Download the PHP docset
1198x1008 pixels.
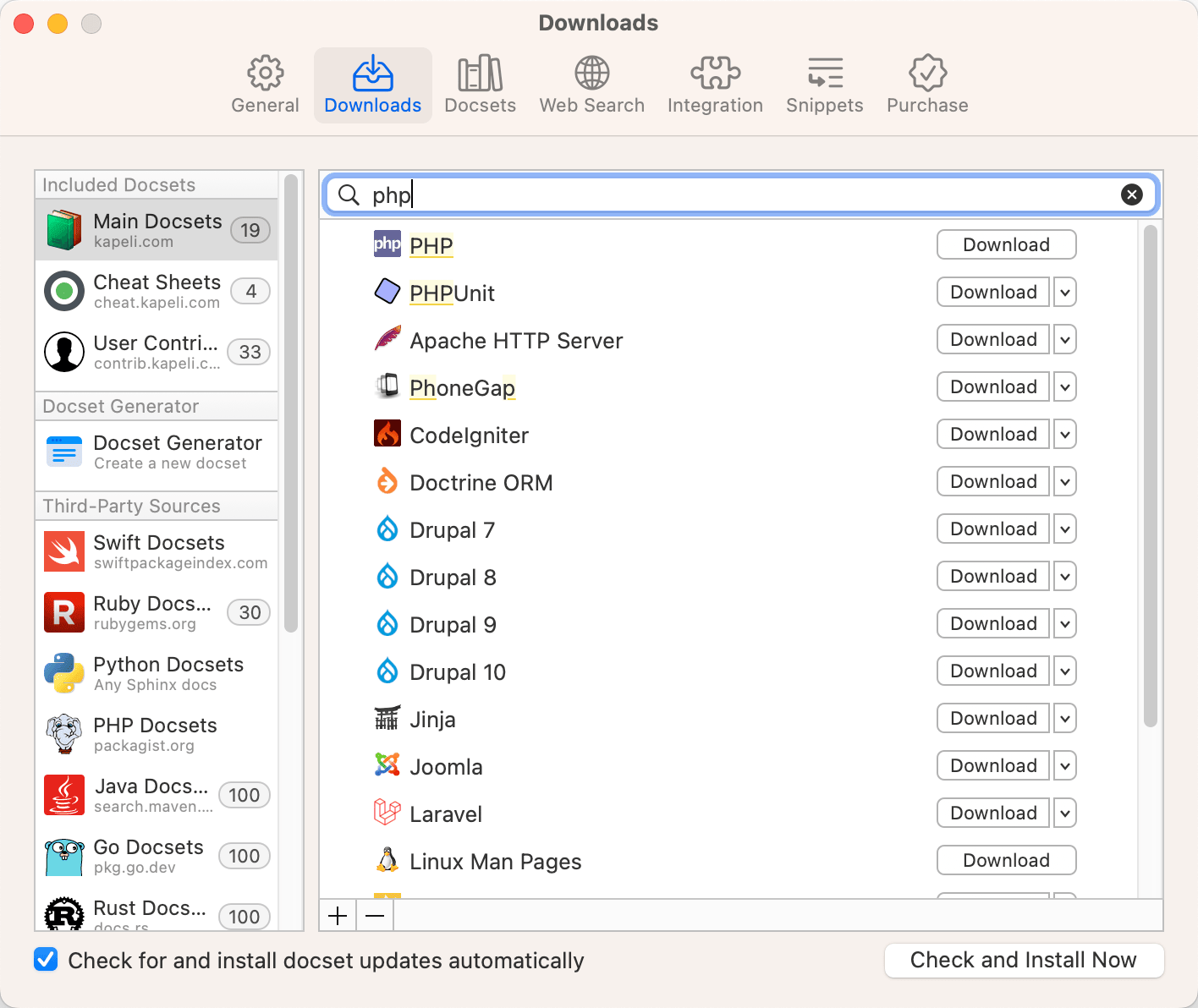(x=1006, y=245)
